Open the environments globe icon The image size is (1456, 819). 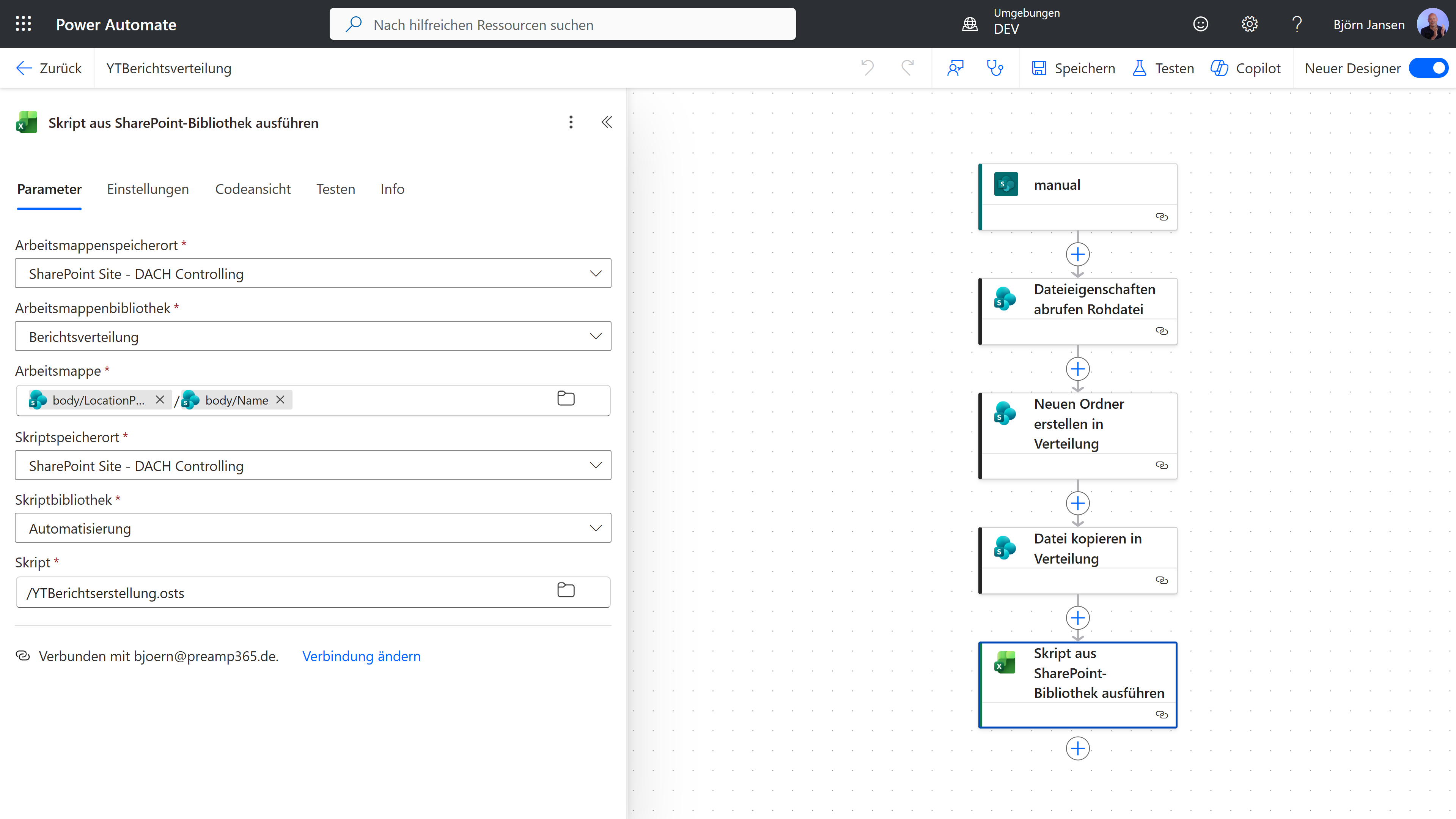(969, 24)
